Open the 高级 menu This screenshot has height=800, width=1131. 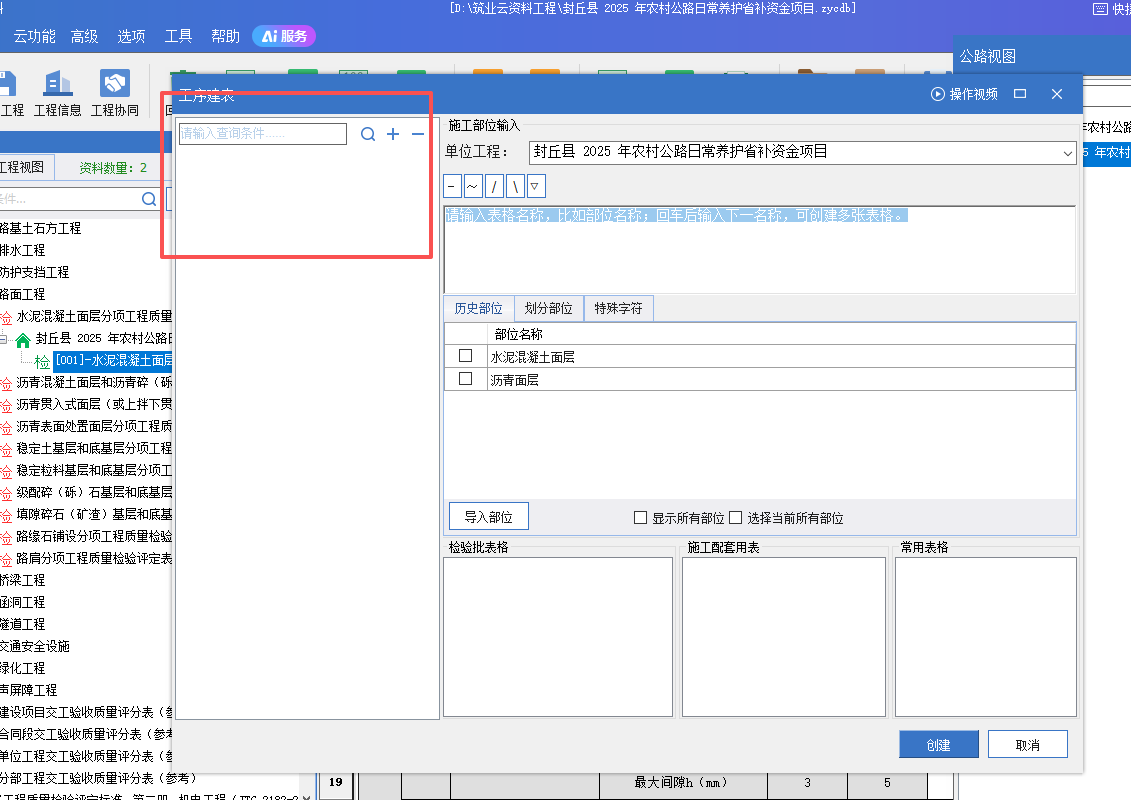tap(84, 36)
